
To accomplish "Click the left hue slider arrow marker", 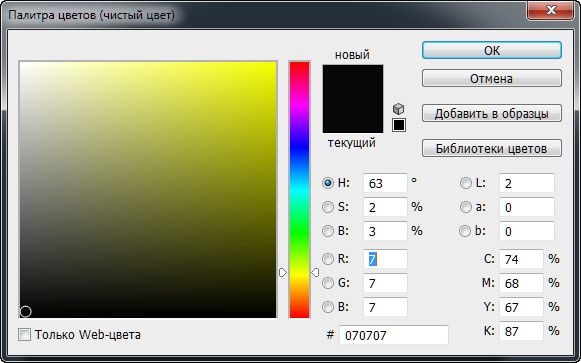I will point(283,273).
